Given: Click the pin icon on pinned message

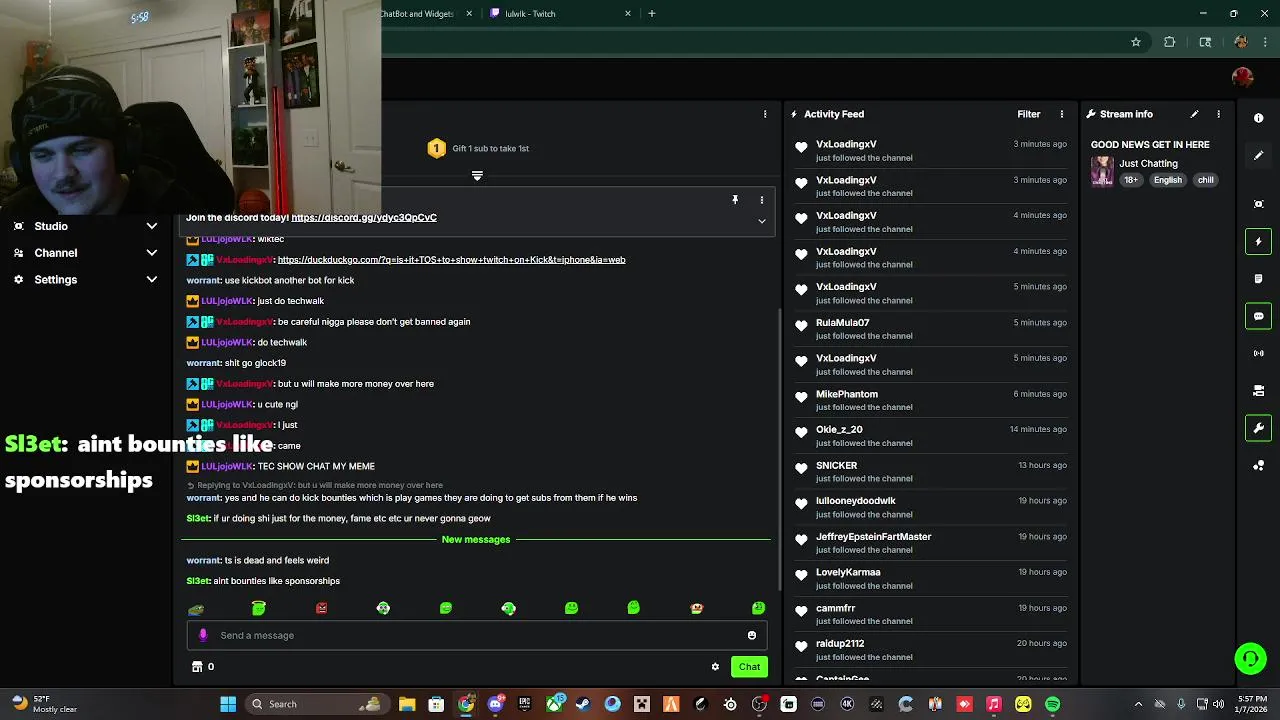Looking at the screenshot, I should [735, 200].
